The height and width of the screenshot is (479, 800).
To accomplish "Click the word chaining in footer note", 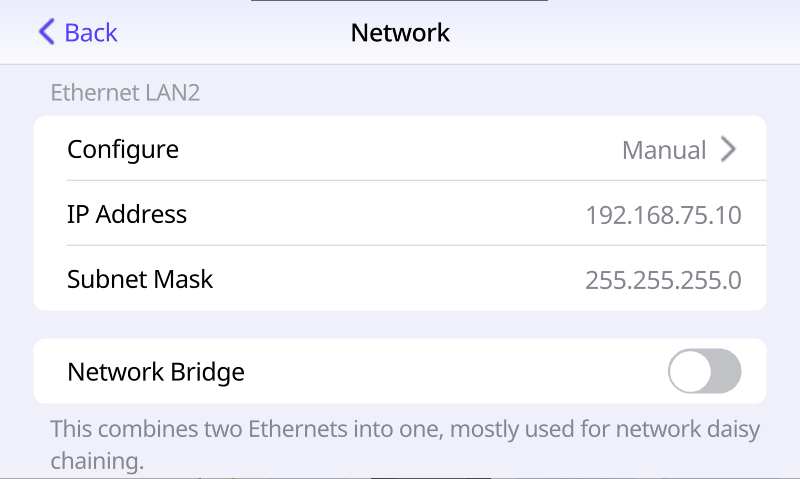I will pyautogui.click(x=97, y=461).
